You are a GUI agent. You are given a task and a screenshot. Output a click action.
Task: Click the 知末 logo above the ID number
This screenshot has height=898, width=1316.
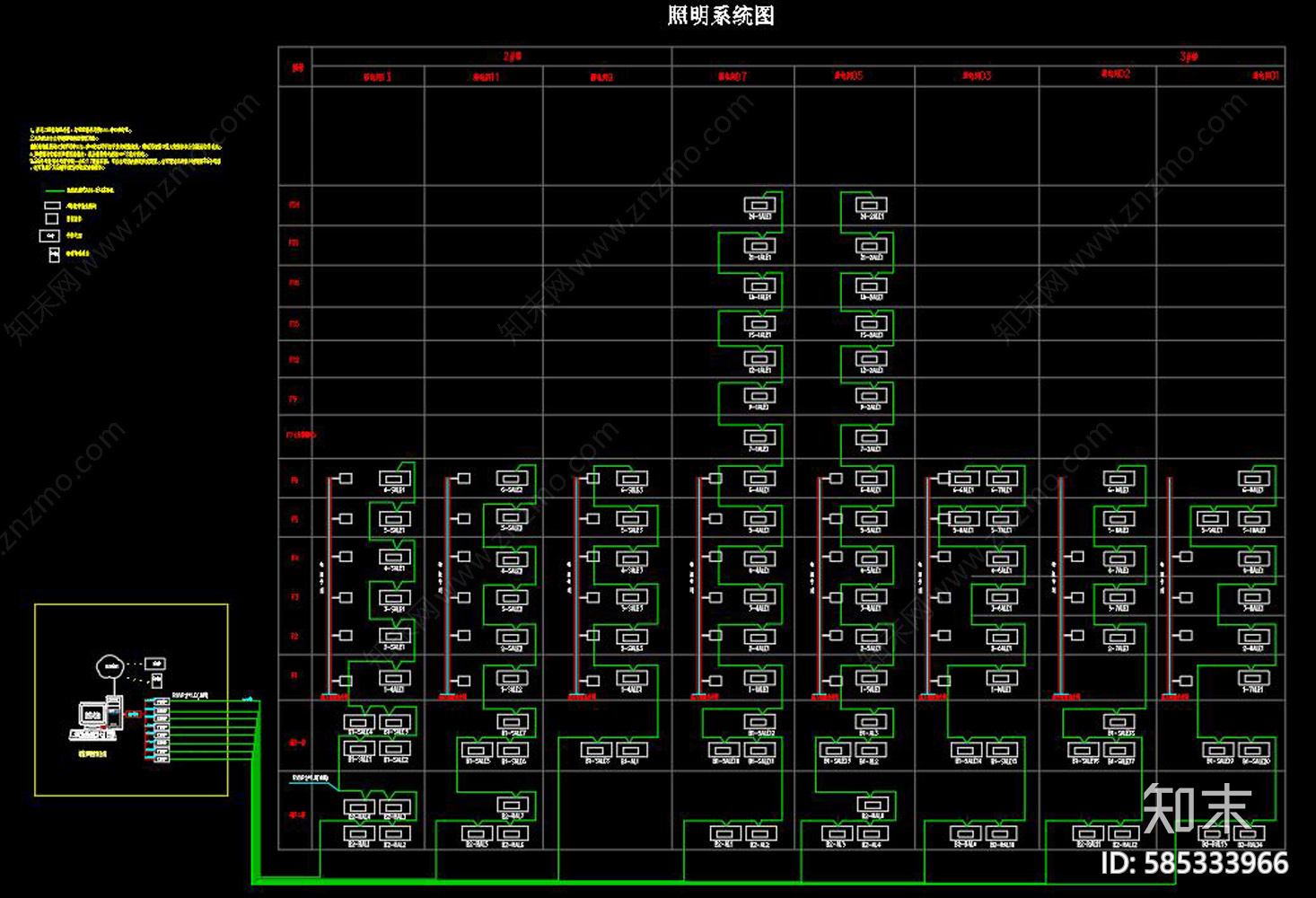click(x=1198, y=809)
